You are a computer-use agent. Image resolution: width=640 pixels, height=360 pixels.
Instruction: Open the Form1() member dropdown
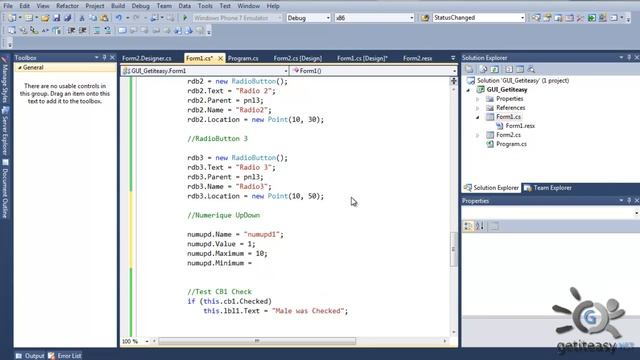pyautogui.click(x=454, y=71)
